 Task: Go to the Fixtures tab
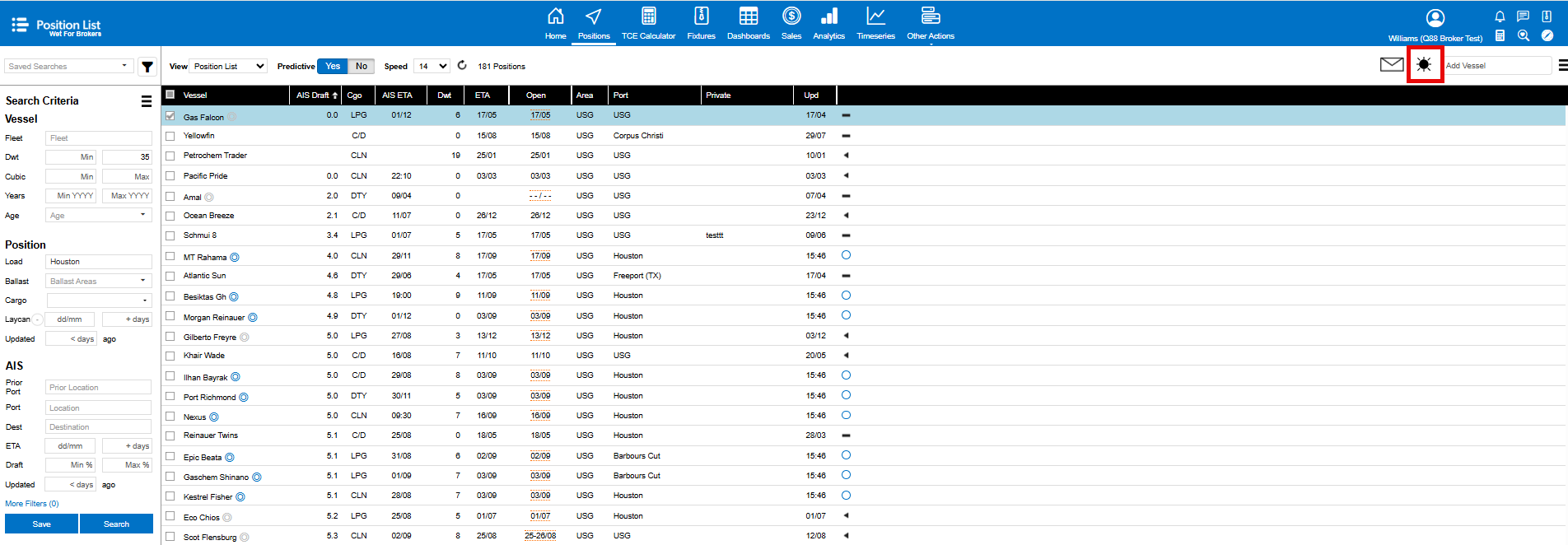coord(701,23)
